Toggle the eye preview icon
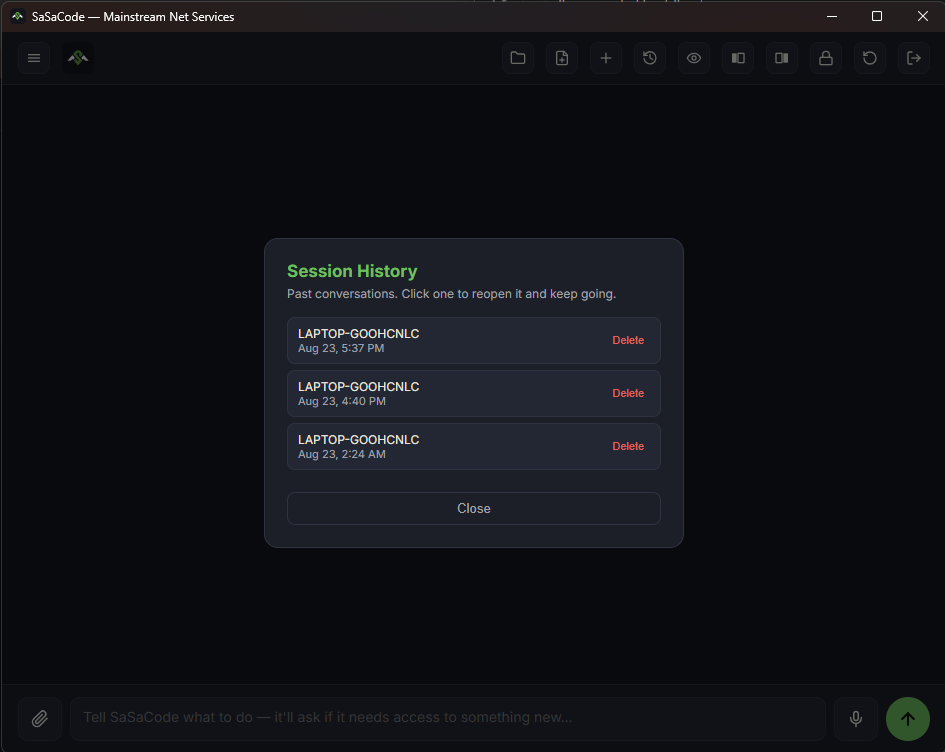This screenshot has height=752, width=945. tap(694, 58)
